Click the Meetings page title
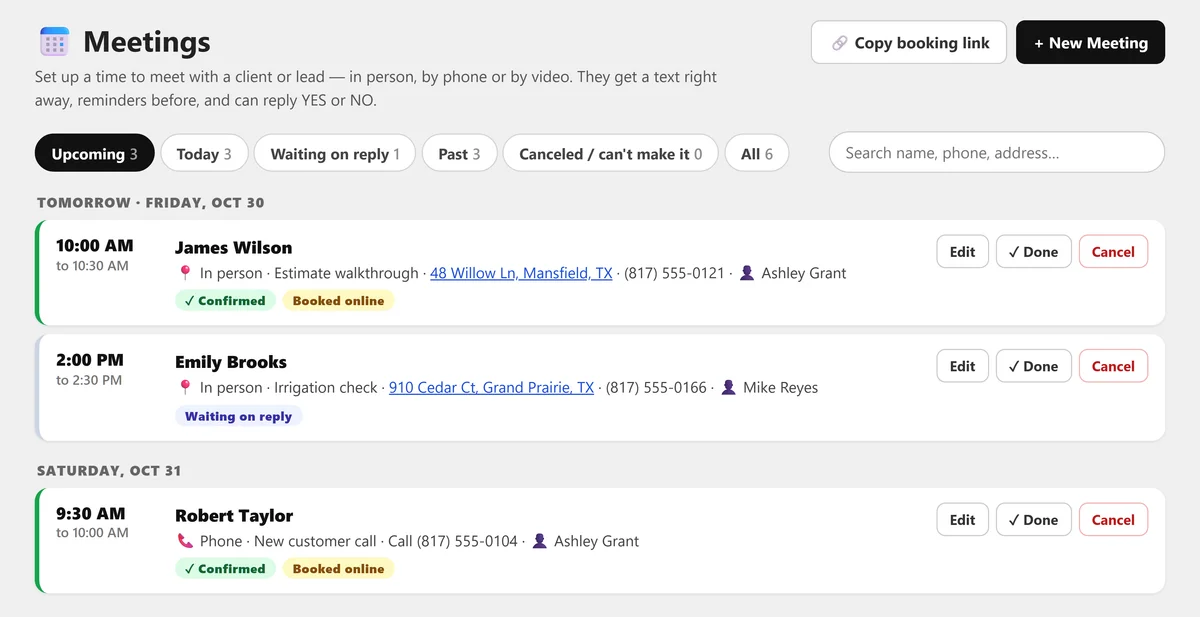Viewport: 1200px width, 617px height. pos(147,42)
